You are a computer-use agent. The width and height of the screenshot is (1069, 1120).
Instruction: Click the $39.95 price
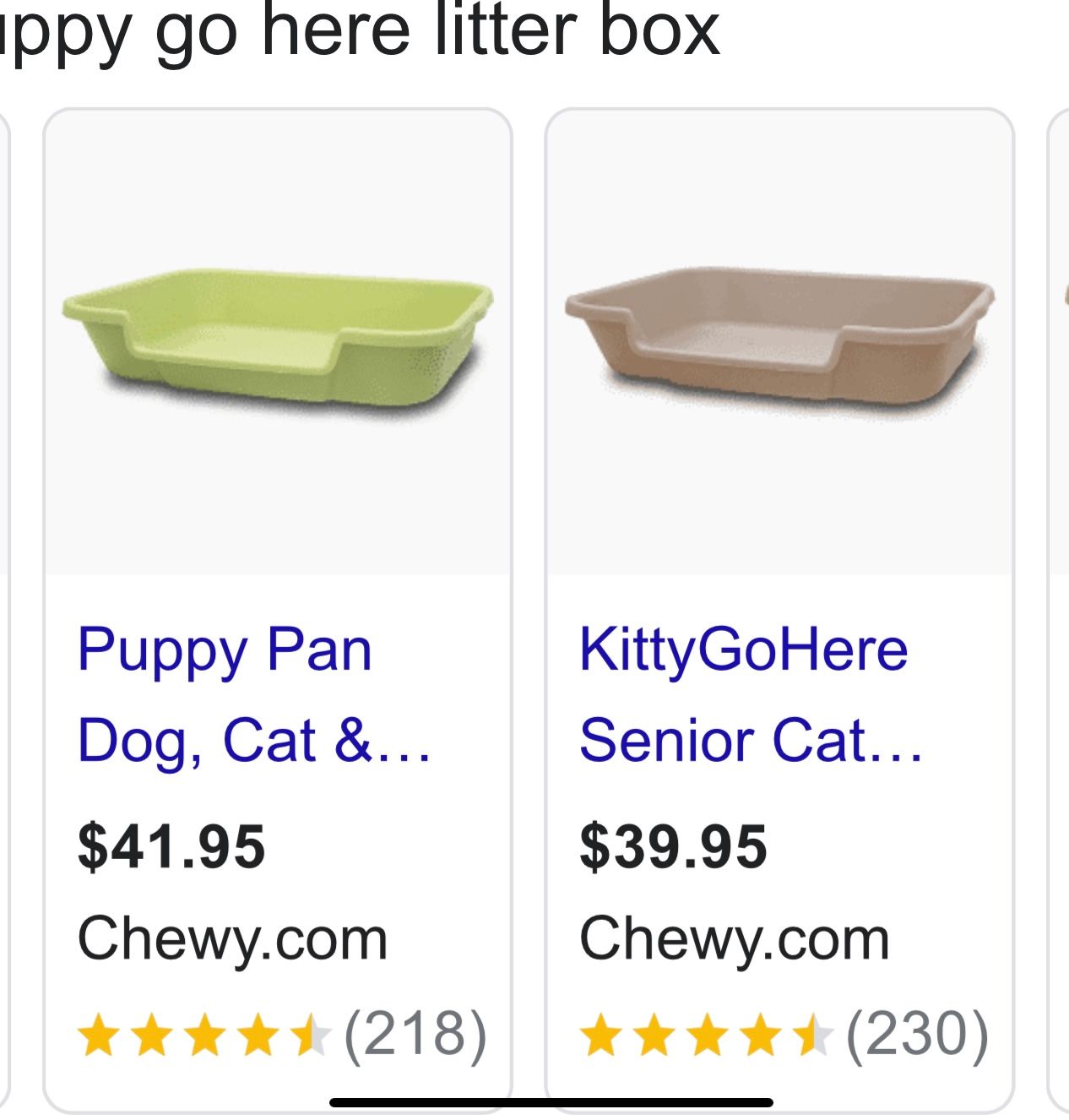point(673,846)
